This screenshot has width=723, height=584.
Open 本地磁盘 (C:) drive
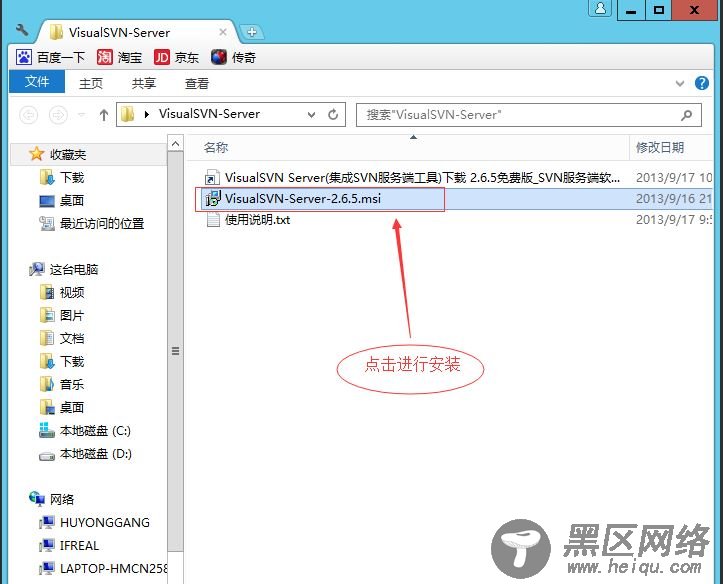click(85, 431)
